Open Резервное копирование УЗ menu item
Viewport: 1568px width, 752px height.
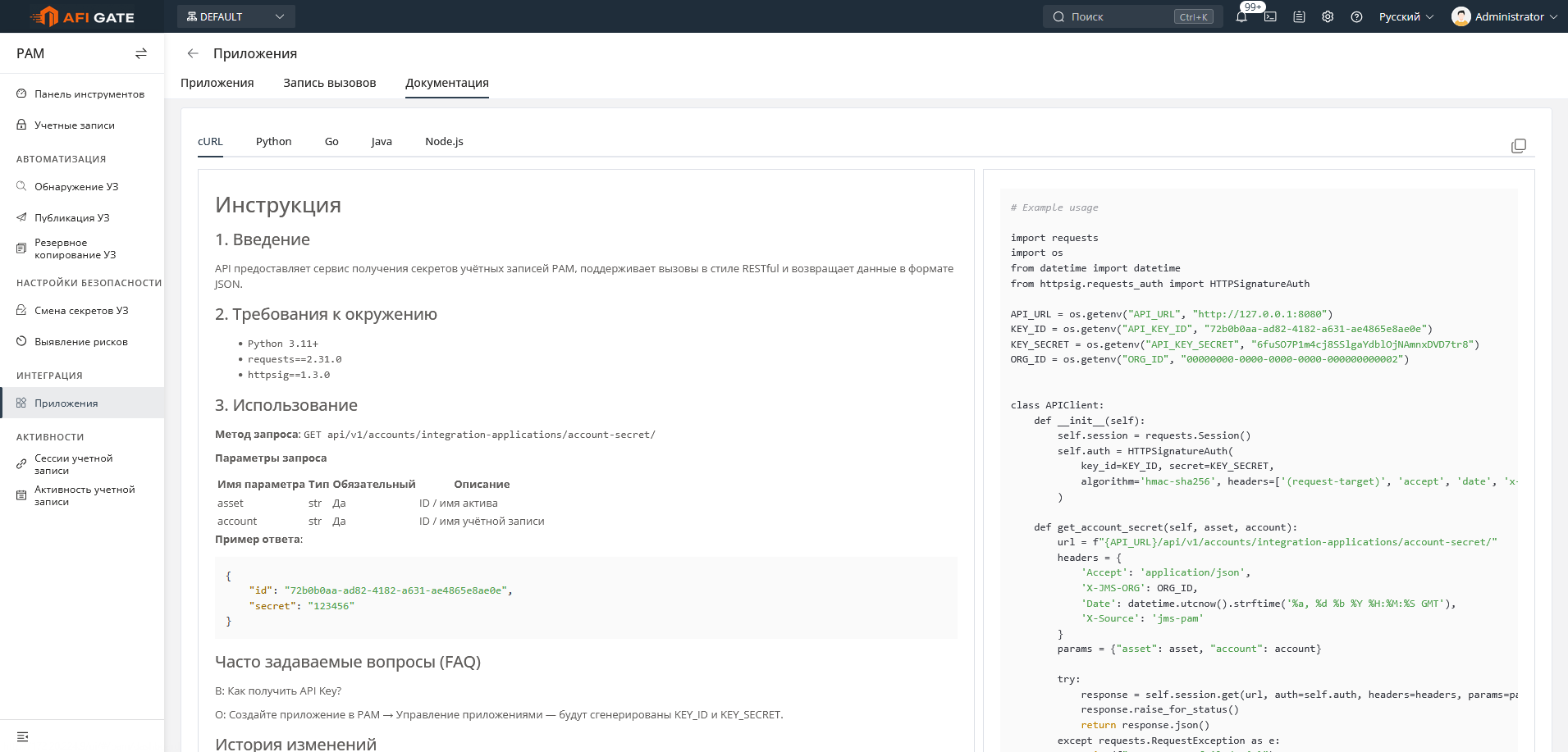tap(82, 248)
